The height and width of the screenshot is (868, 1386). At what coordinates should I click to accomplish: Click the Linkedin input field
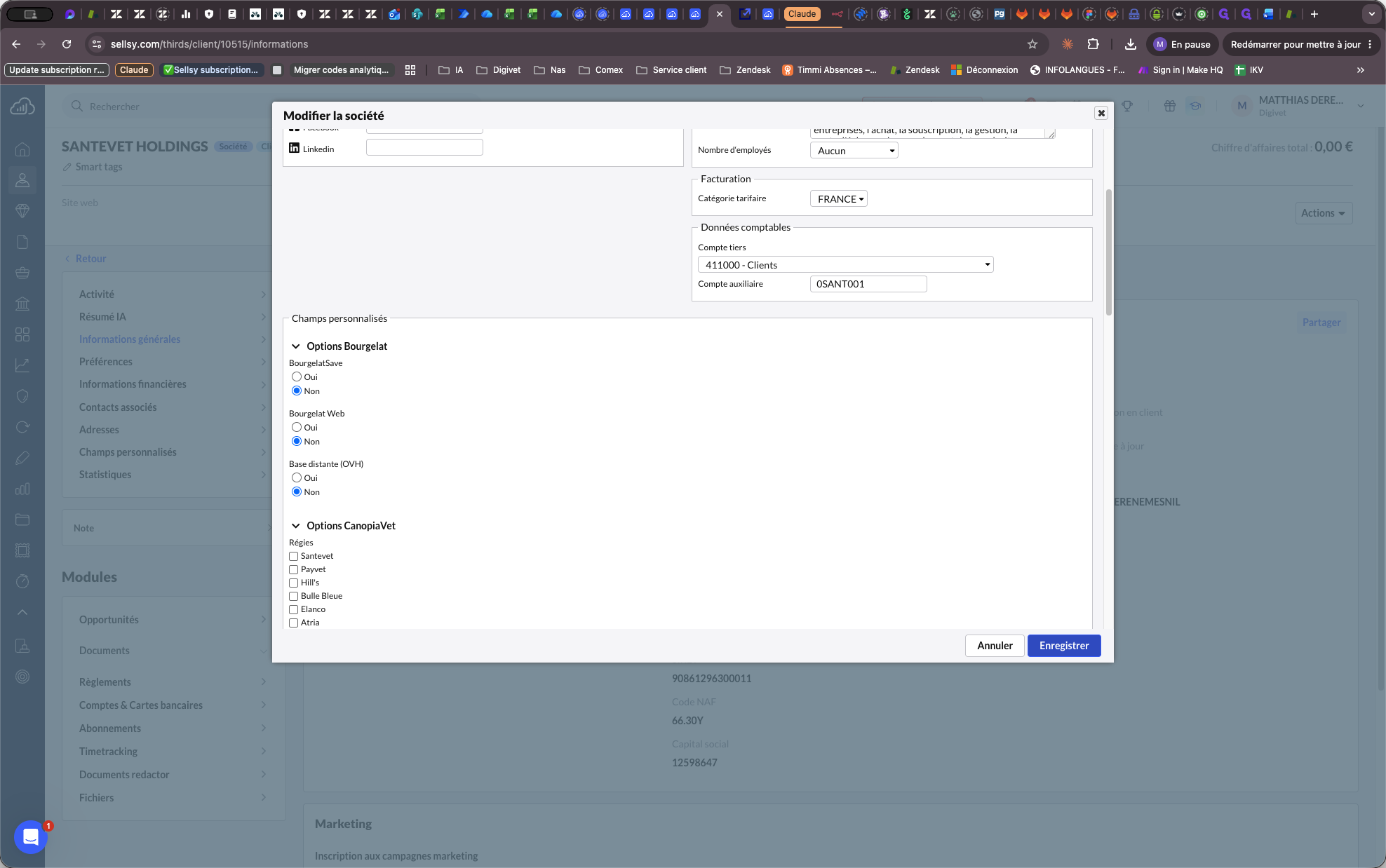click(424, 147)
